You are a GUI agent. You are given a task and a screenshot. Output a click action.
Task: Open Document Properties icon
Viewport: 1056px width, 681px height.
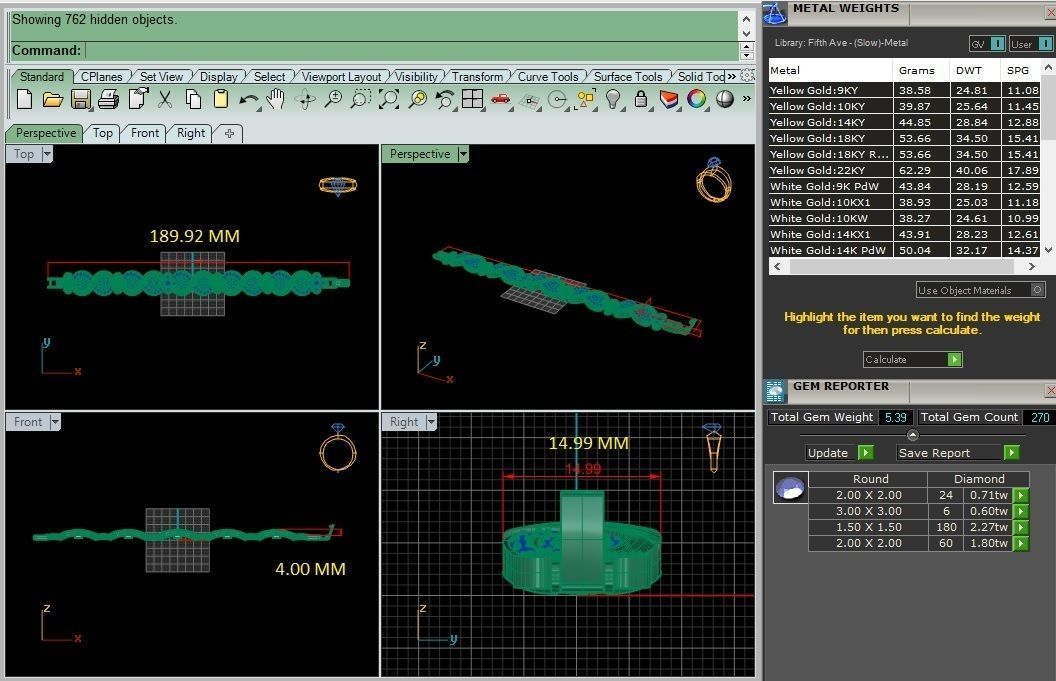[137, 99]
